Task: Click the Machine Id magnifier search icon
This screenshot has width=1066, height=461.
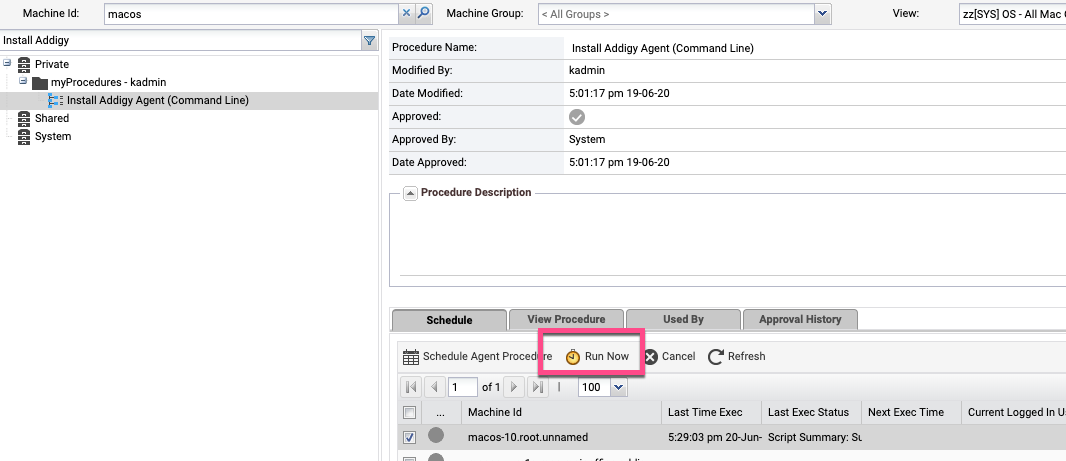Action: click(x=423, y=14)
